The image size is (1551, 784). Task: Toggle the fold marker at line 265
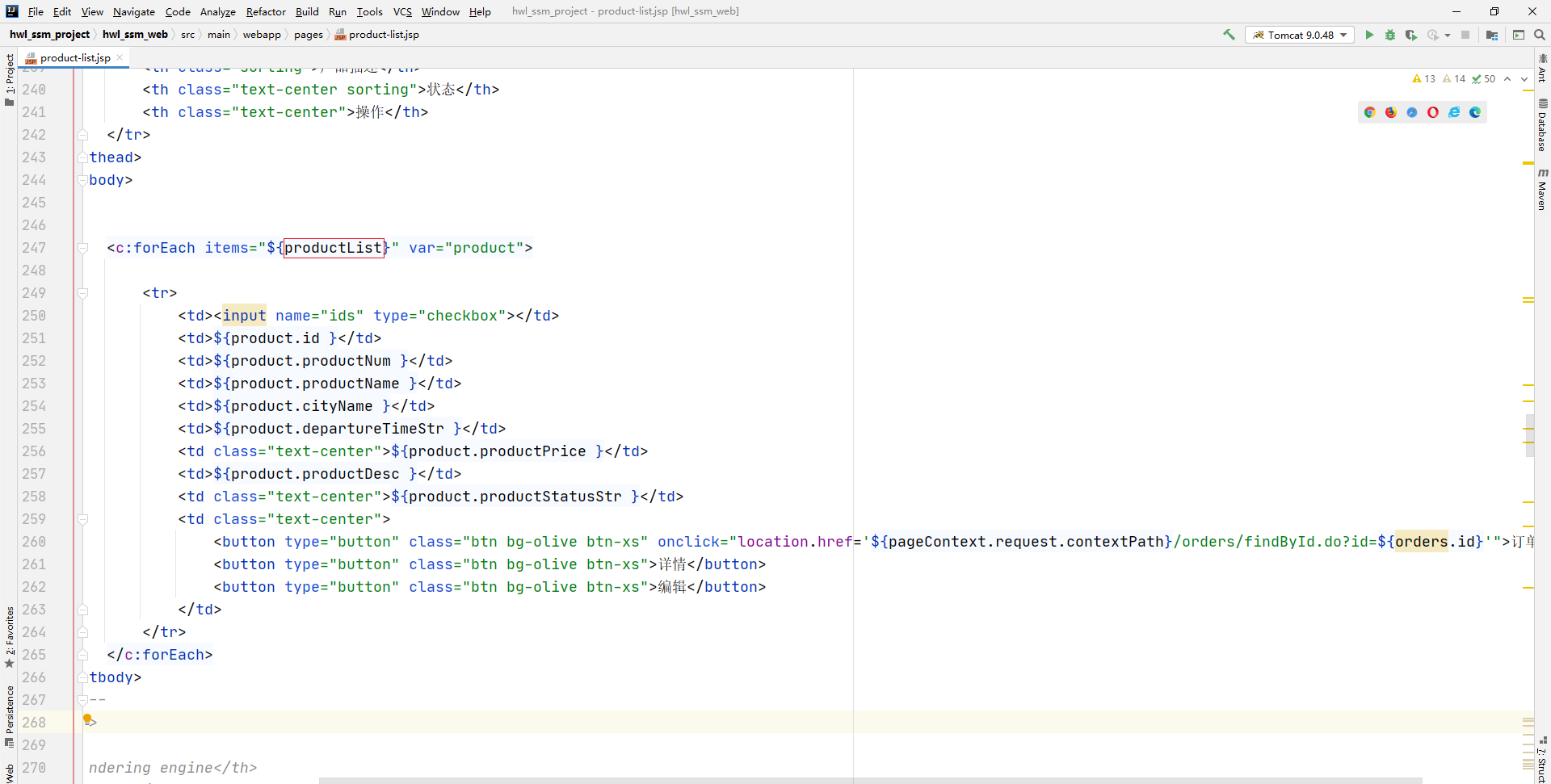coord(82,655)
